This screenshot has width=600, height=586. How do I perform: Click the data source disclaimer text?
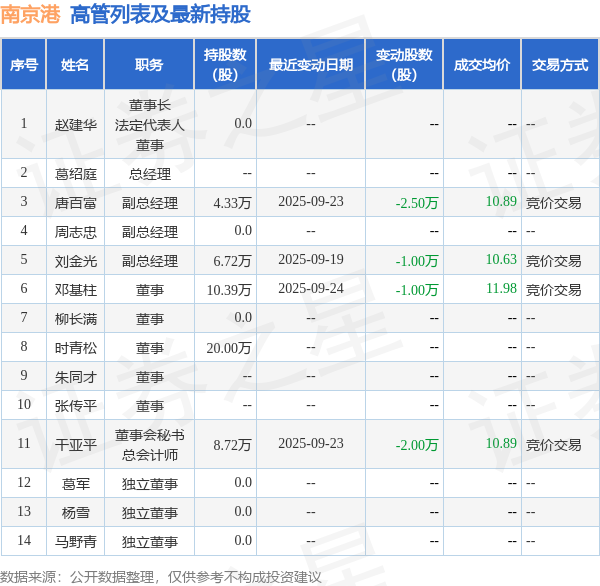[161, 577]
